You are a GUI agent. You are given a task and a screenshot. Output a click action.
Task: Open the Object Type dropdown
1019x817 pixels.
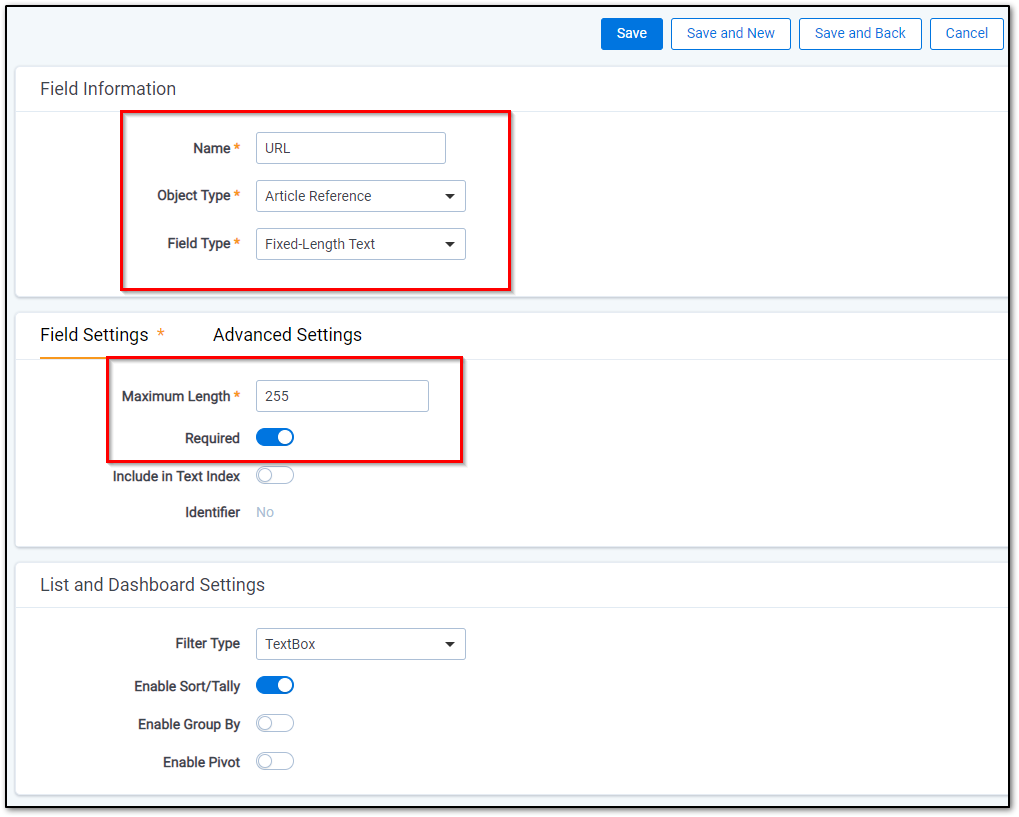point(361,196)
